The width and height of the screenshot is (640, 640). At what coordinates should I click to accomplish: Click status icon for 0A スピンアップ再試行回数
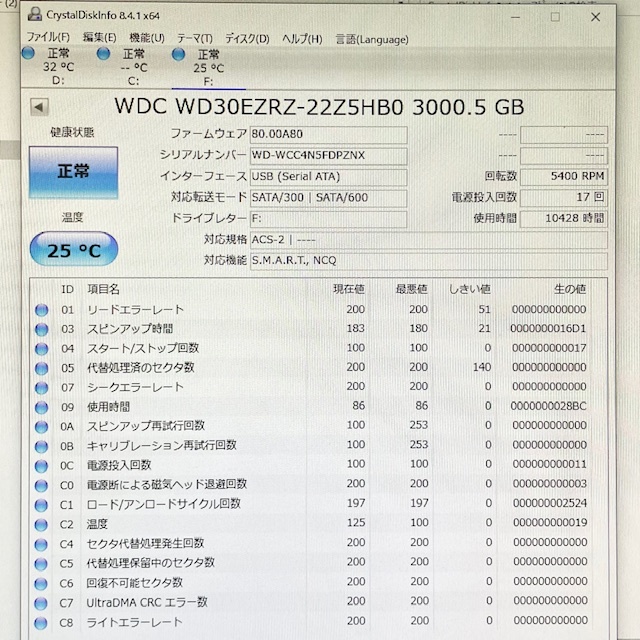[x=41, y=427]
